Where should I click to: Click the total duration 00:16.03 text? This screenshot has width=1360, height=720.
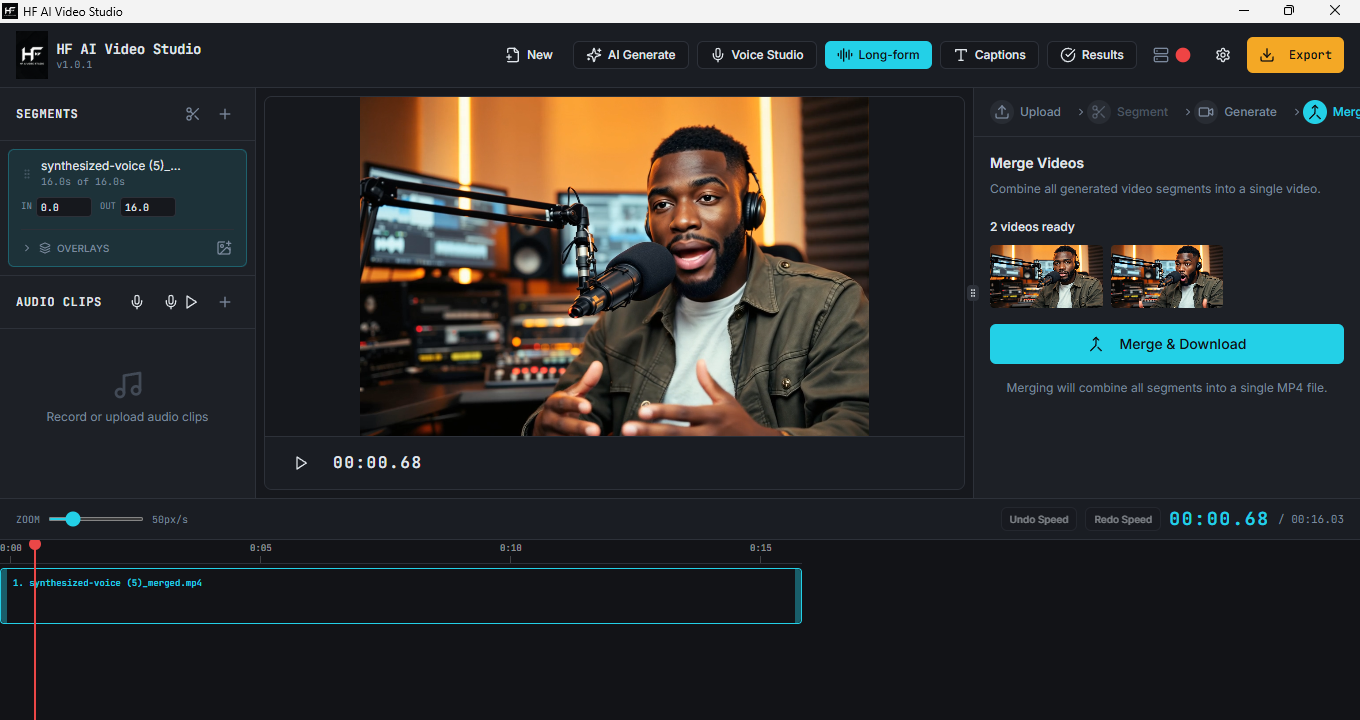click(x=1317, y=520)
